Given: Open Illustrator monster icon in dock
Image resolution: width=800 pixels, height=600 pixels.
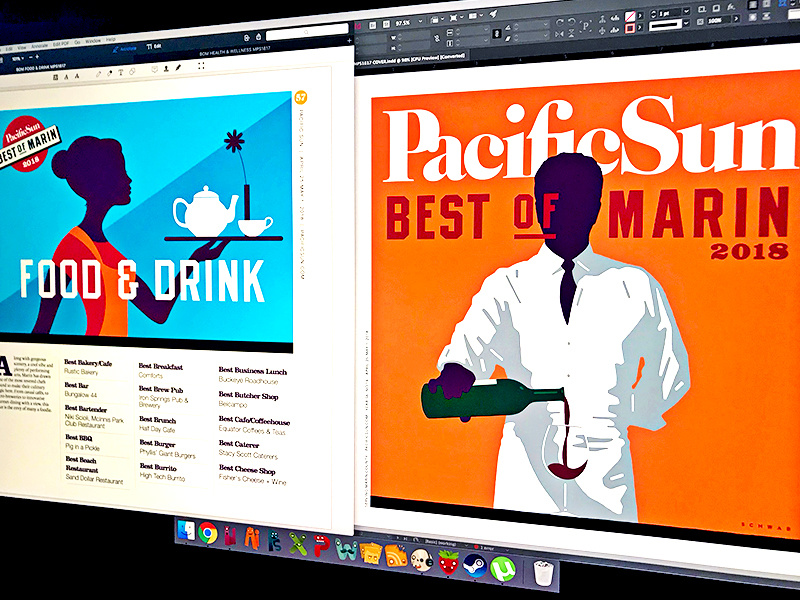Looking at the screenshot, I should [252, 539].
